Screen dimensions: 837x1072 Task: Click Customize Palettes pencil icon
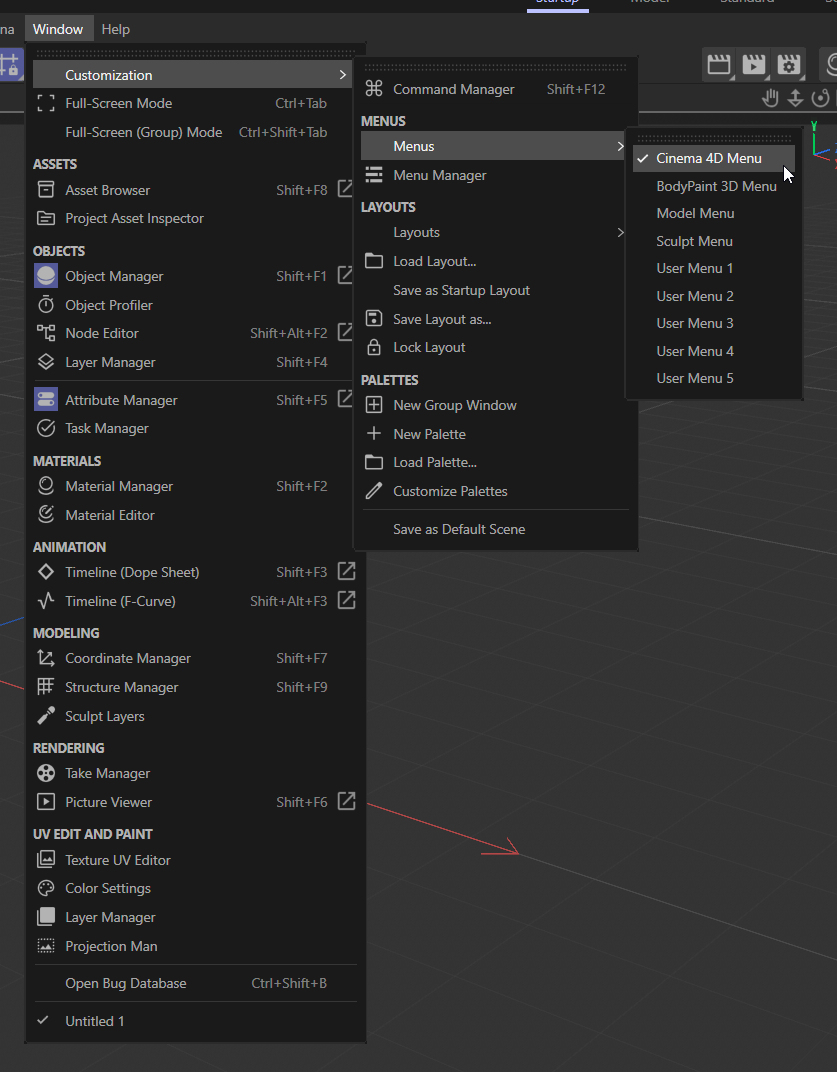coord(374,491)
